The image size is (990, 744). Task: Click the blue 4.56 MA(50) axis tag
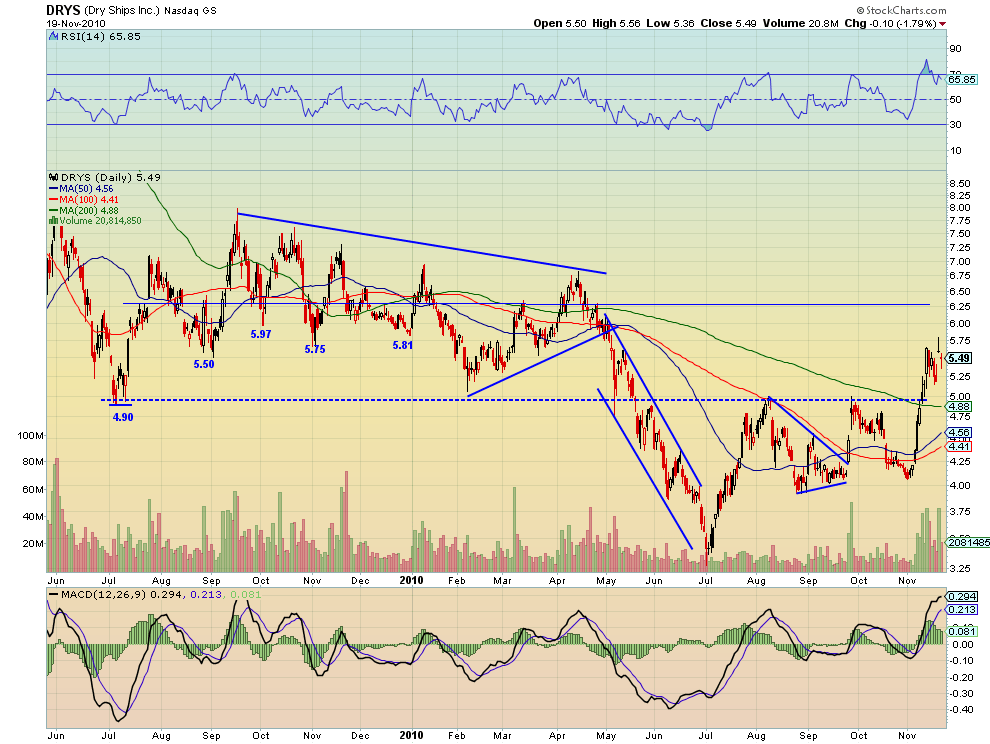click(x=959, y=433)
